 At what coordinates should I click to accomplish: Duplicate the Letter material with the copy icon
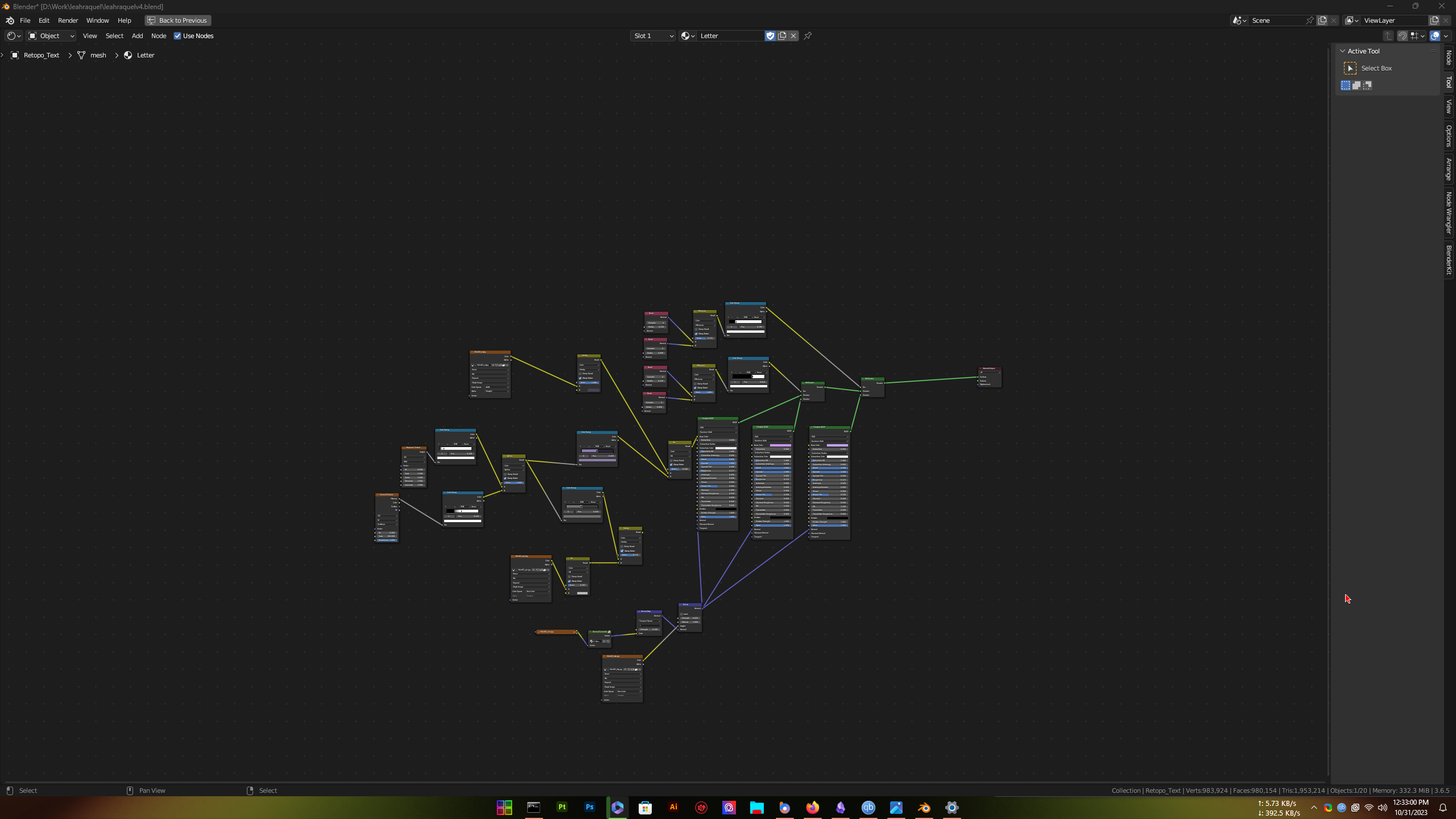(782, 36)
